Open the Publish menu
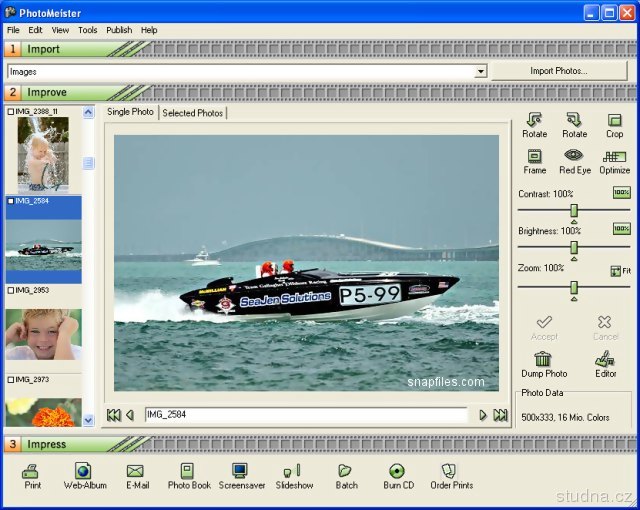This screenshot has height=510, width=640. tap(119, 30)
